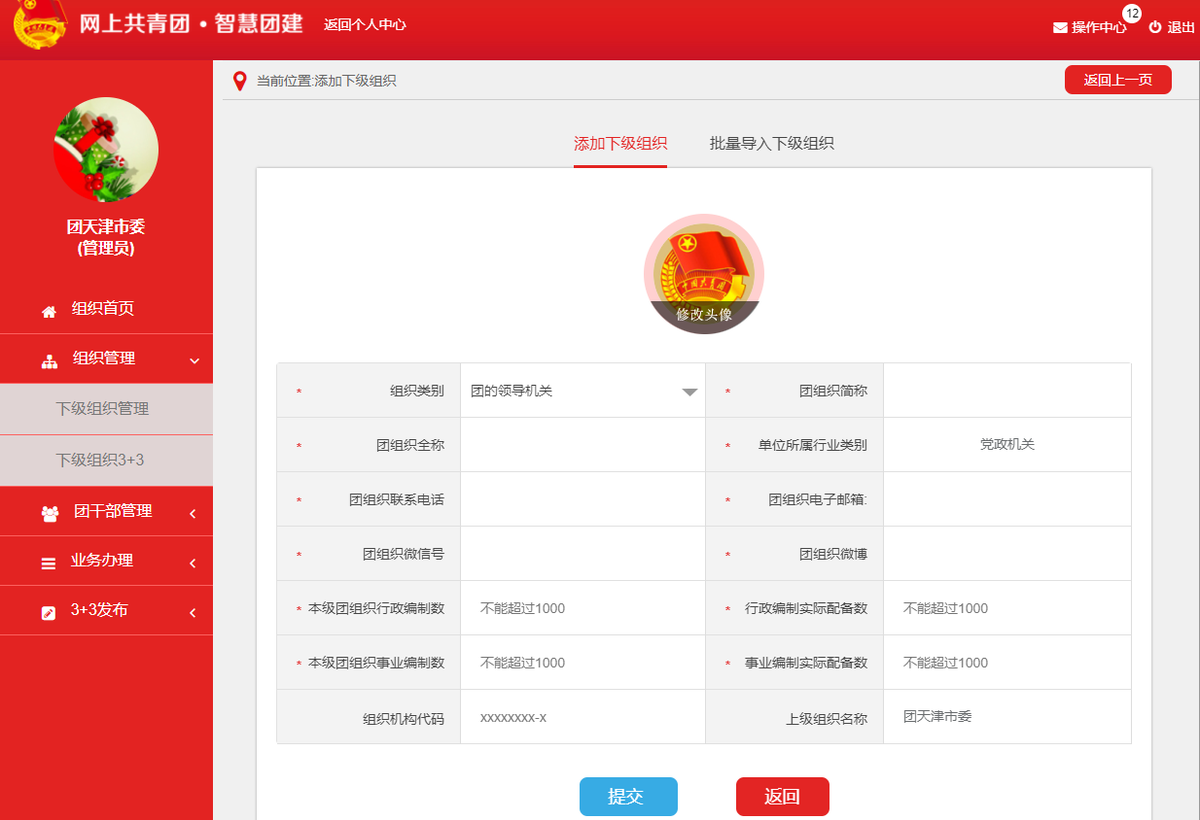Click the people icon beside 团干部管理
Viewport: 1200px width, 820px height.
click(x=50, y=513)
